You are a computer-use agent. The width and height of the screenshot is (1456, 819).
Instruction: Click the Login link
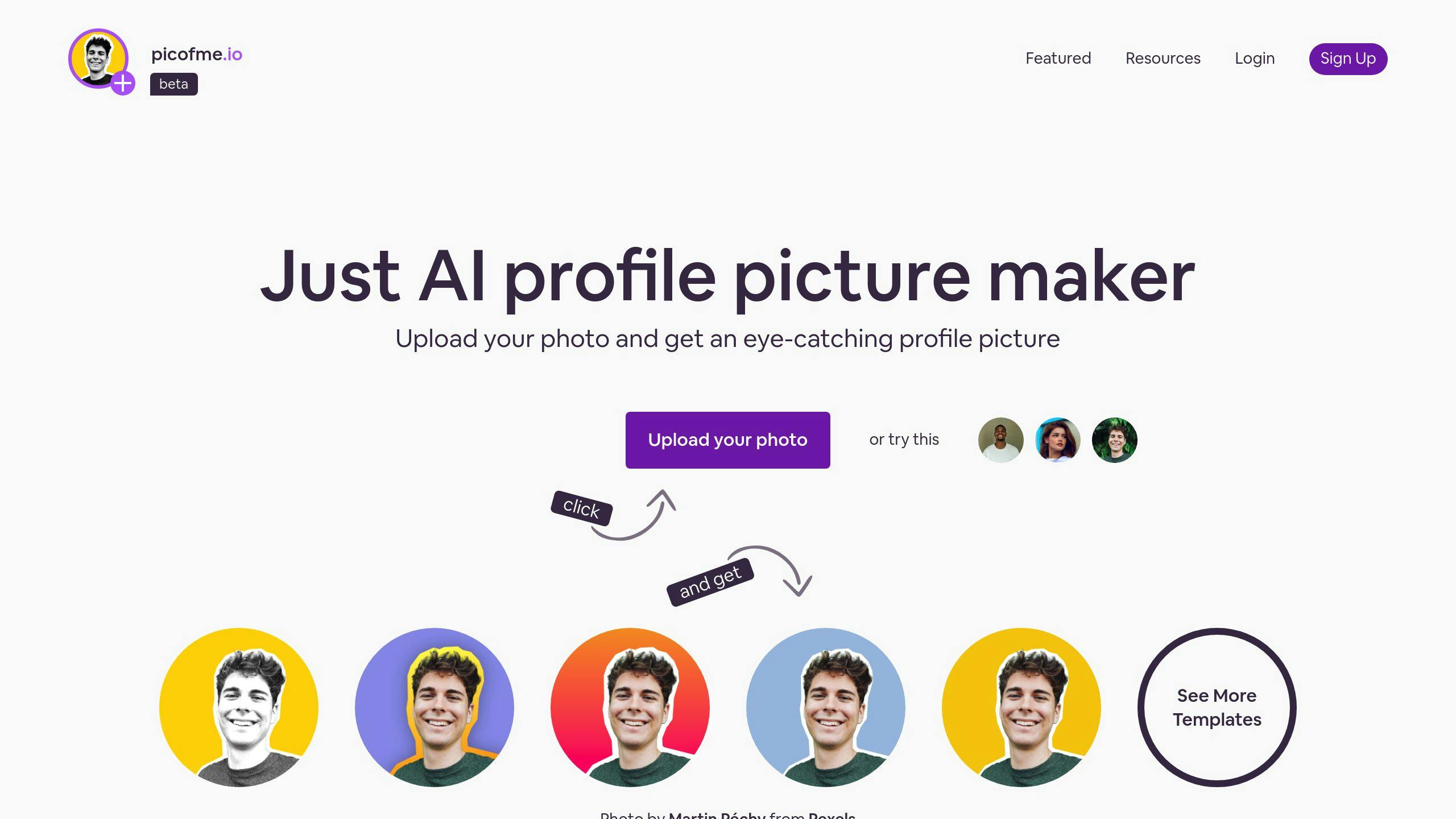(x=1254, y=58)
